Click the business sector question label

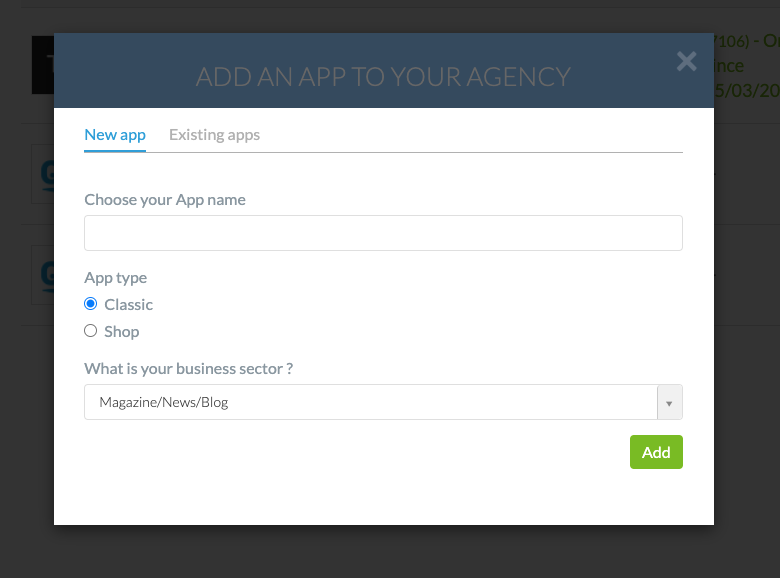(188, 368)
